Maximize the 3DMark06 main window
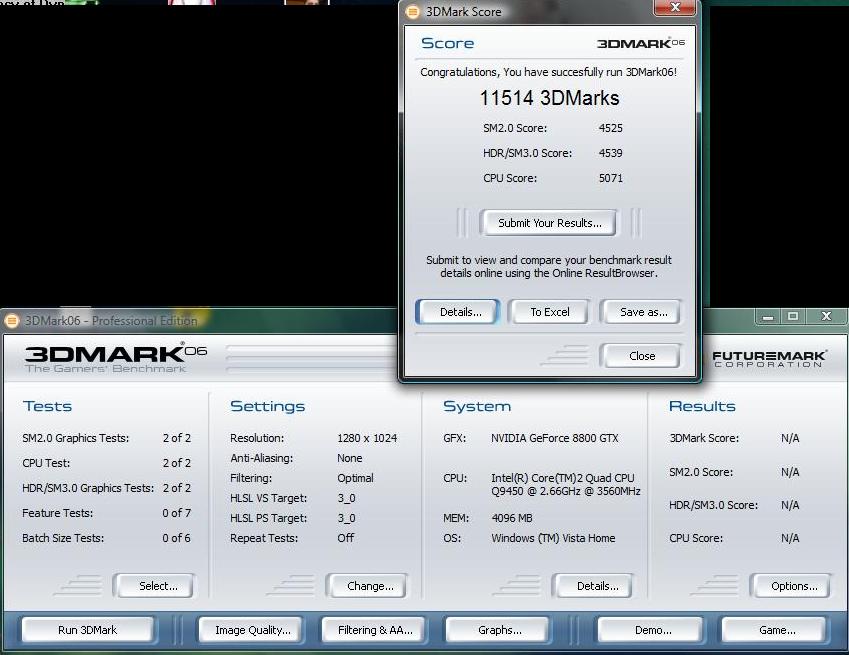 pyautogui.click(x=793, y=317)
